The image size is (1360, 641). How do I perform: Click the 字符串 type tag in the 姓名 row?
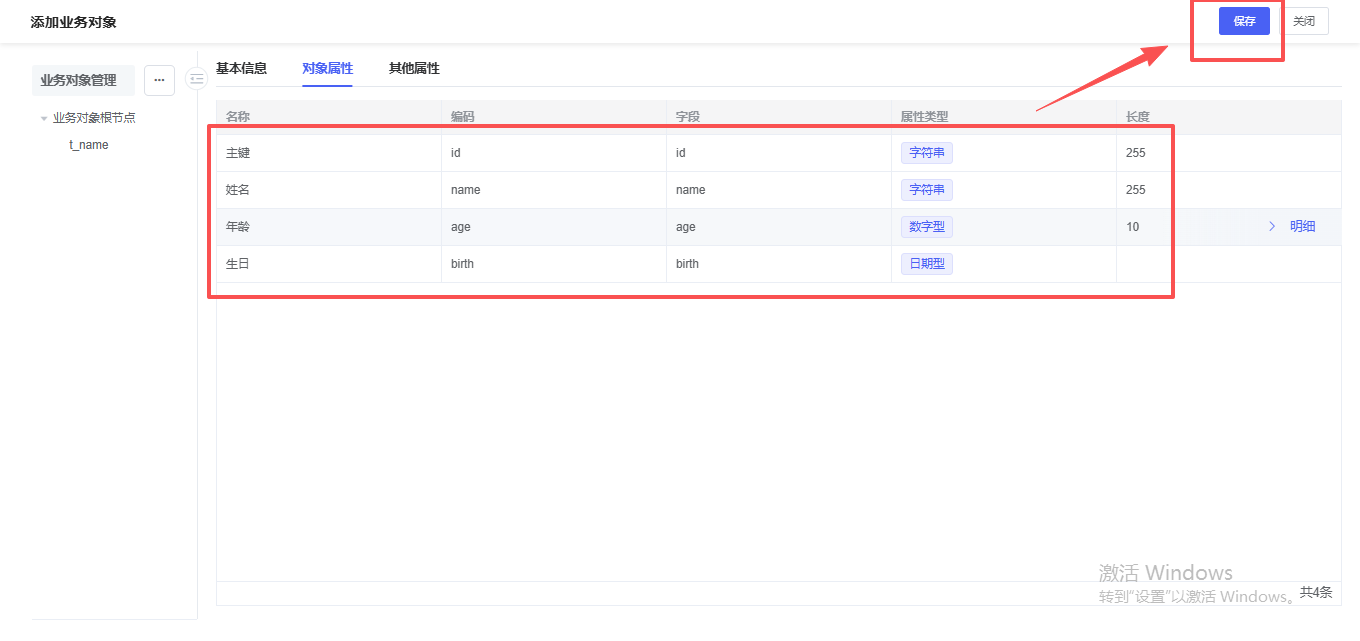click(x=926, y=190)
